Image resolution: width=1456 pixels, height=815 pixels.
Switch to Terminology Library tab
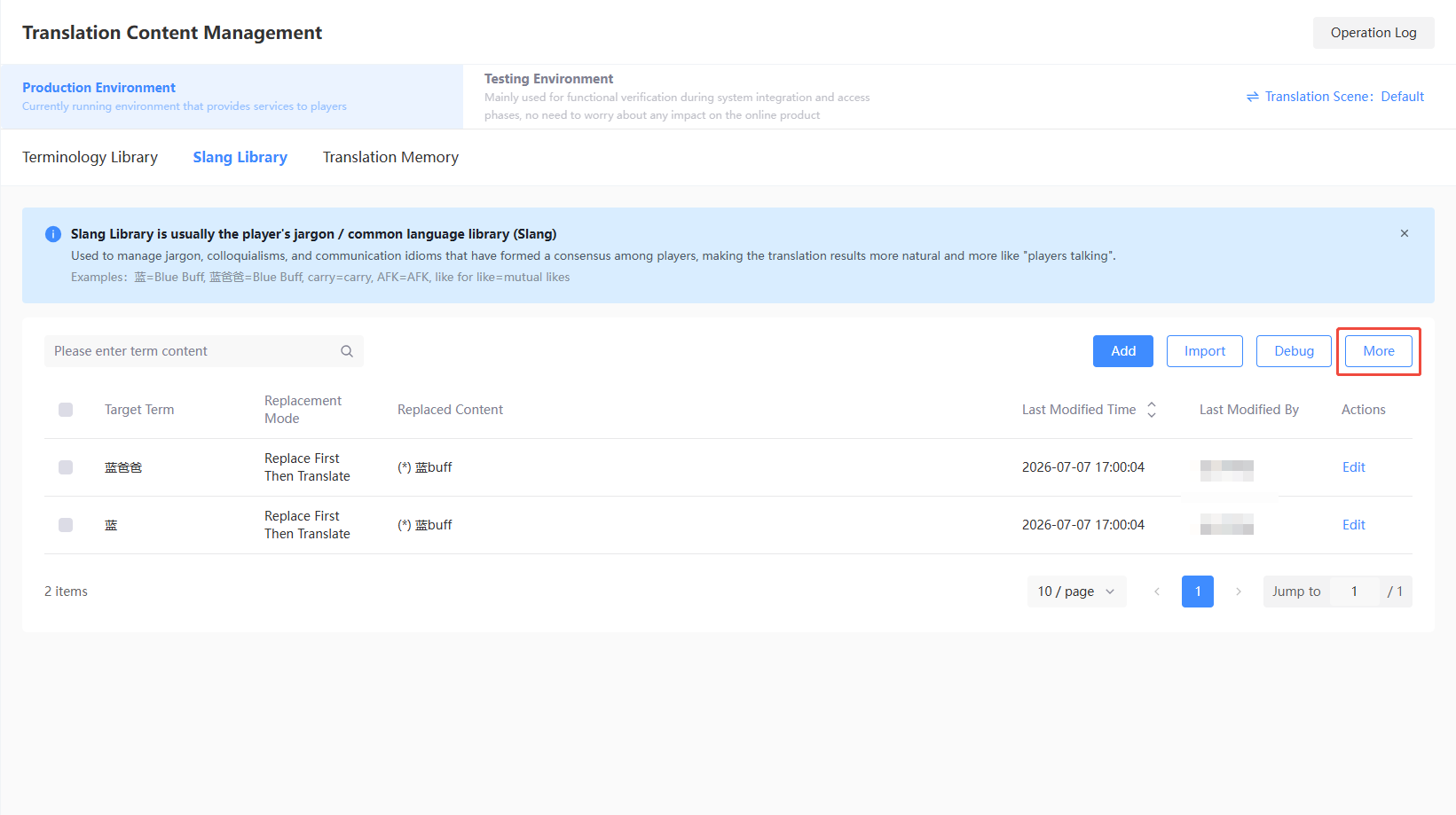click(90, 157)
